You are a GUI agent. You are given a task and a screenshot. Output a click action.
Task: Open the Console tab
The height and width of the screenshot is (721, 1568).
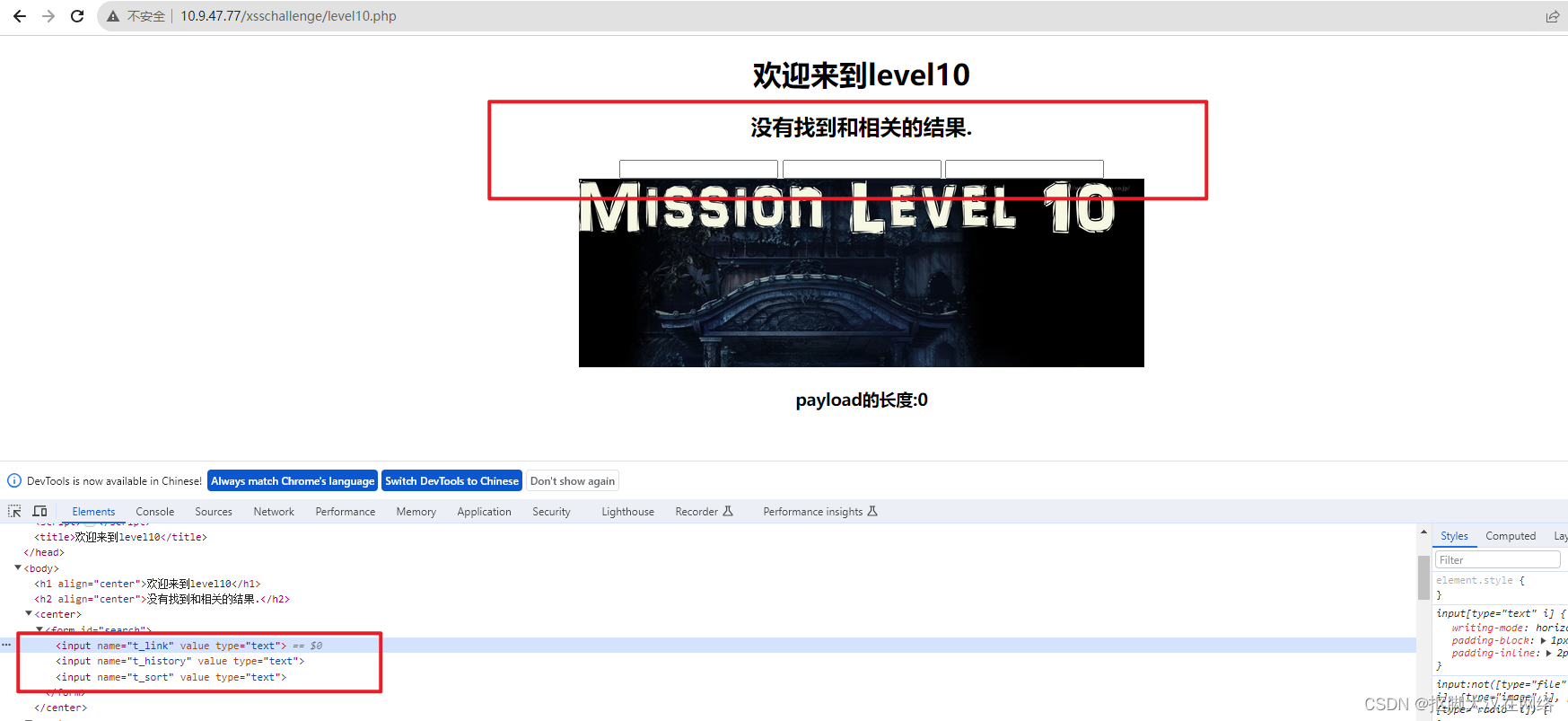(155, 511)
